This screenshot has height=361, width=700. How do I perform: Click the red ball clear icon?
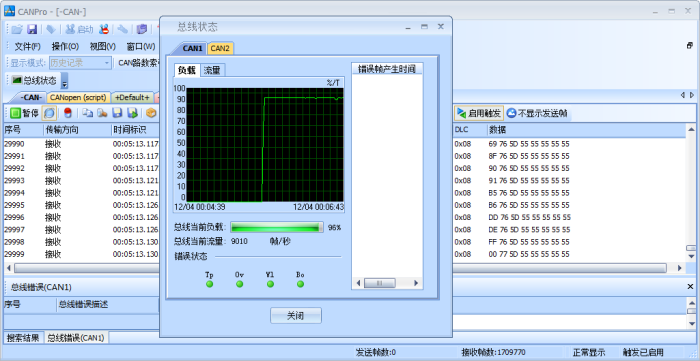pyautogui.click(x=68, y=113)
